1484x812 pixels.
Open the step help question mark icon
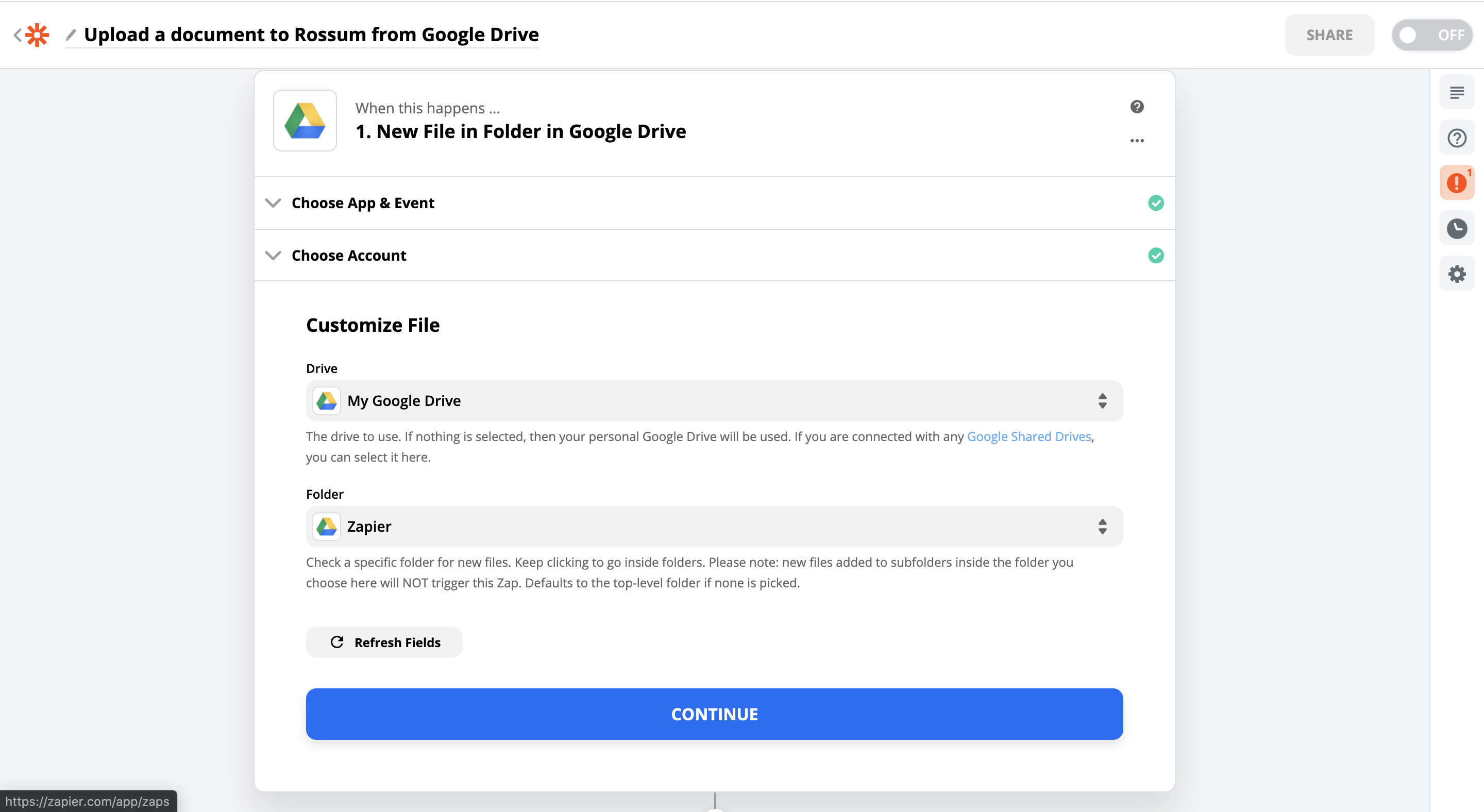click(x=1137, y=107)
